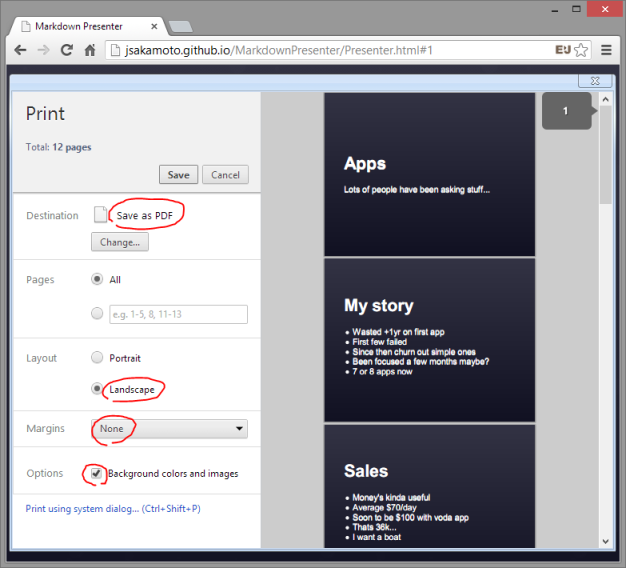Click the Change... destination button
626x568 pixels.
(120, 242)
